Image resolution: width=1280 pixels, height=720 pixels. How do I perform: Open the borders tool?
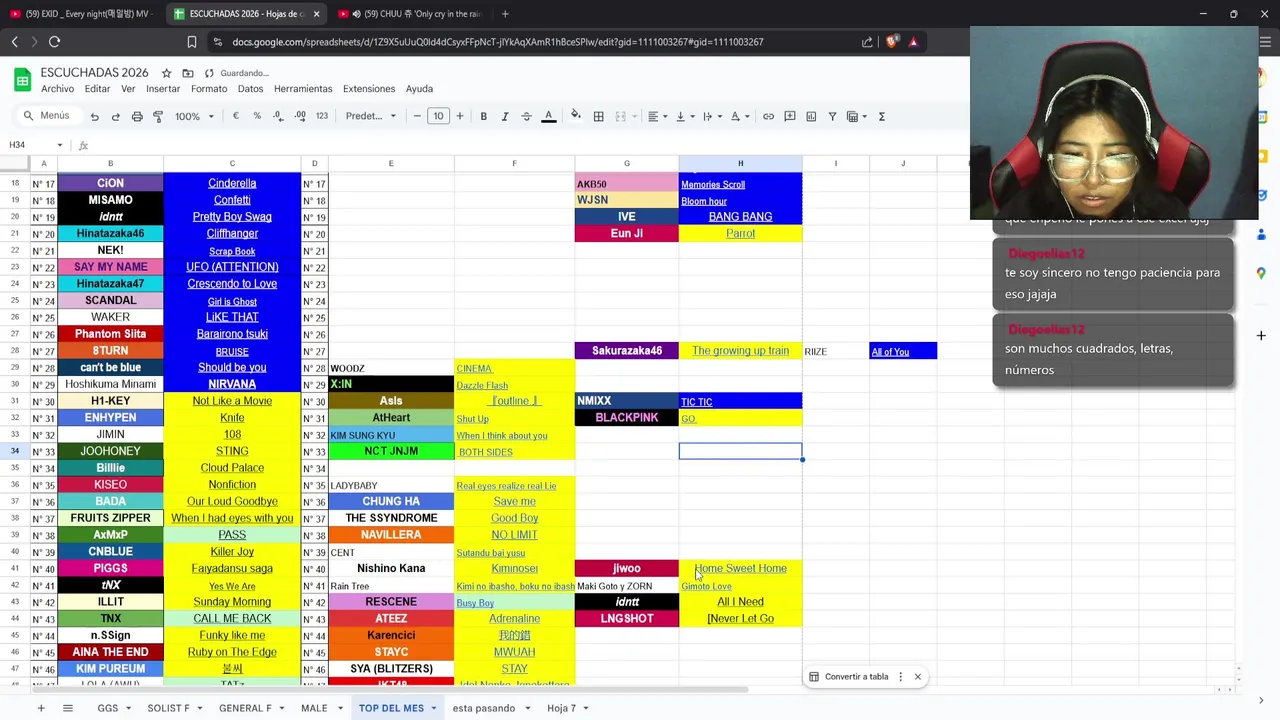598,116
